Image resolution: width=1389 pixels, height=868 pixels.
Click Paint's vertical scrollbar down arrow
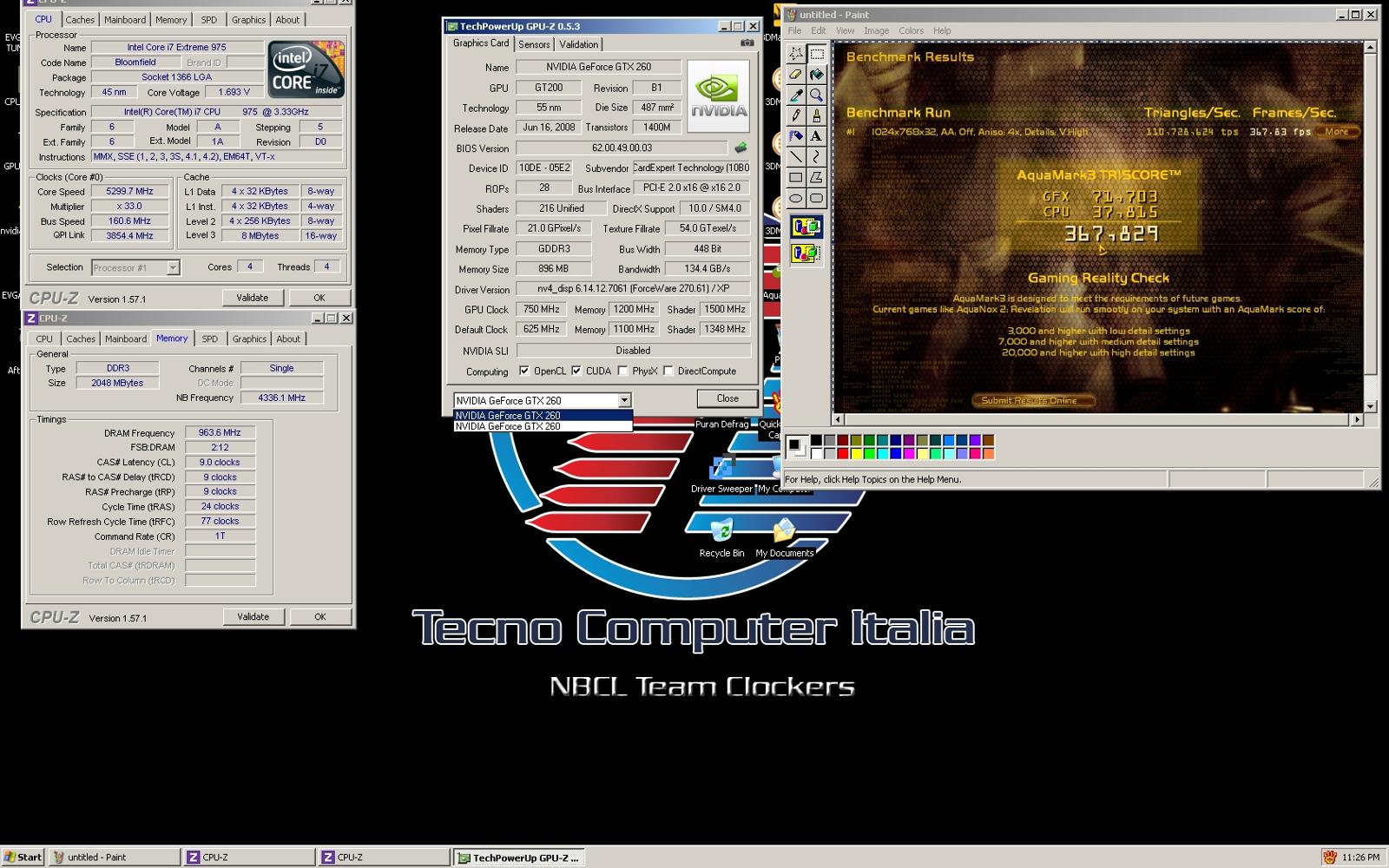1371,406
